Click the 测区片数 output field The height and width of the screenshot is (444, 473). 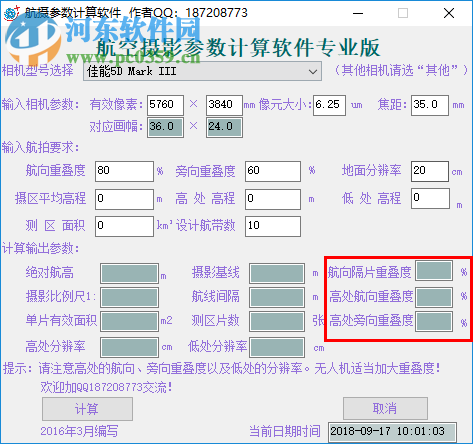277,321
